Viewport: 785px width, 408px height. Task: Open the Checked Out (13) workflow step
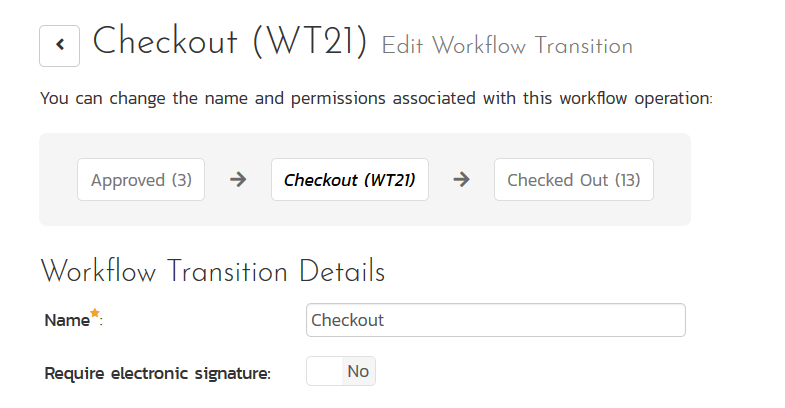573,180
